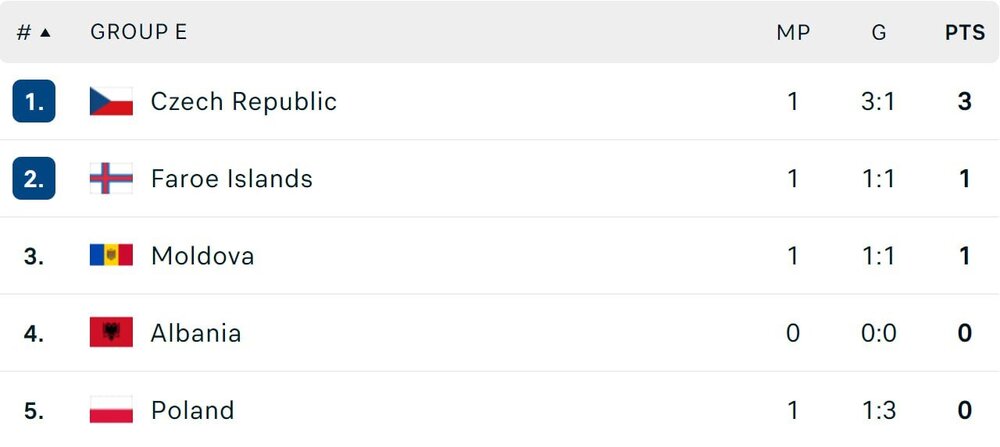Click the blue rank 2 badge
Image resolution: width=1000 pixels, height=447 pixels.
34,179
